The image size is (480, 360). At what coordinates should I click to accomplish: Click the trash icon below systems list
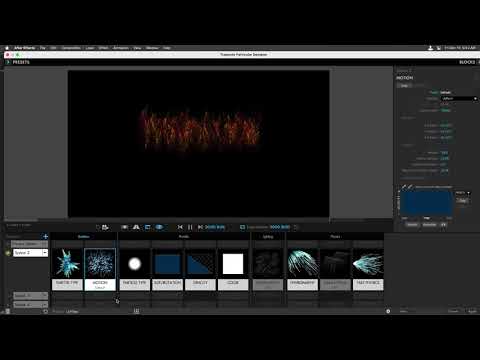8,311
